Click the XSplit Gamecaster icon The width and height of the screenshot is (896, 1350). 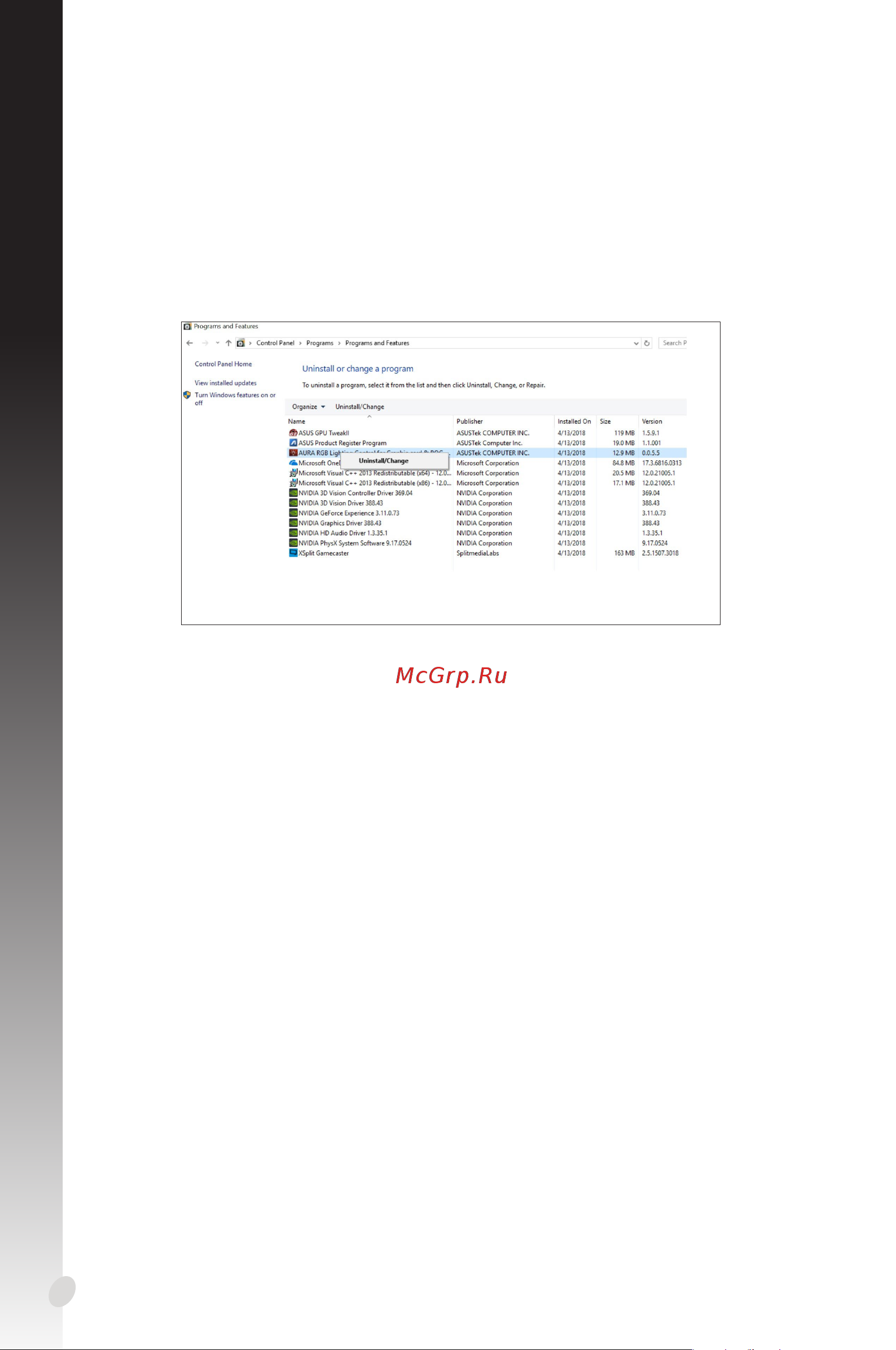click(293, 553)
